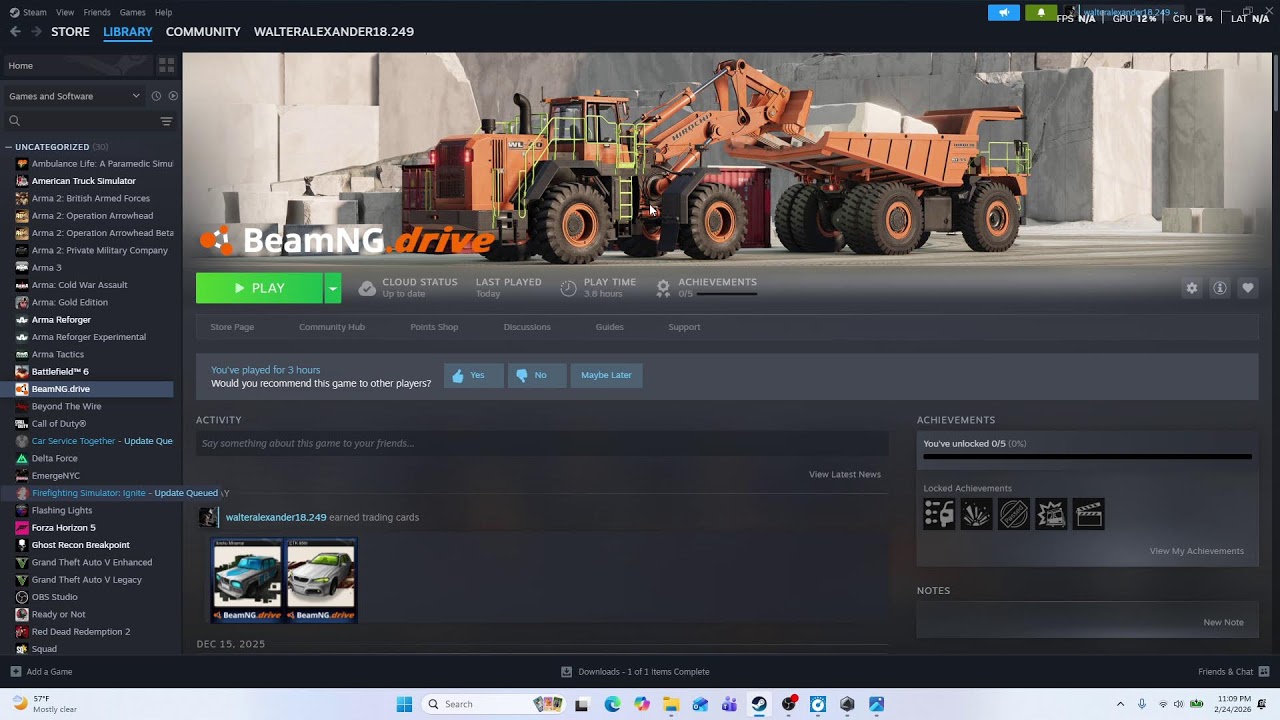The width and height of the screenshot is (1280, 720).
Task: Select third locked achievement striped circle icon
Action: click(1014, 514)
